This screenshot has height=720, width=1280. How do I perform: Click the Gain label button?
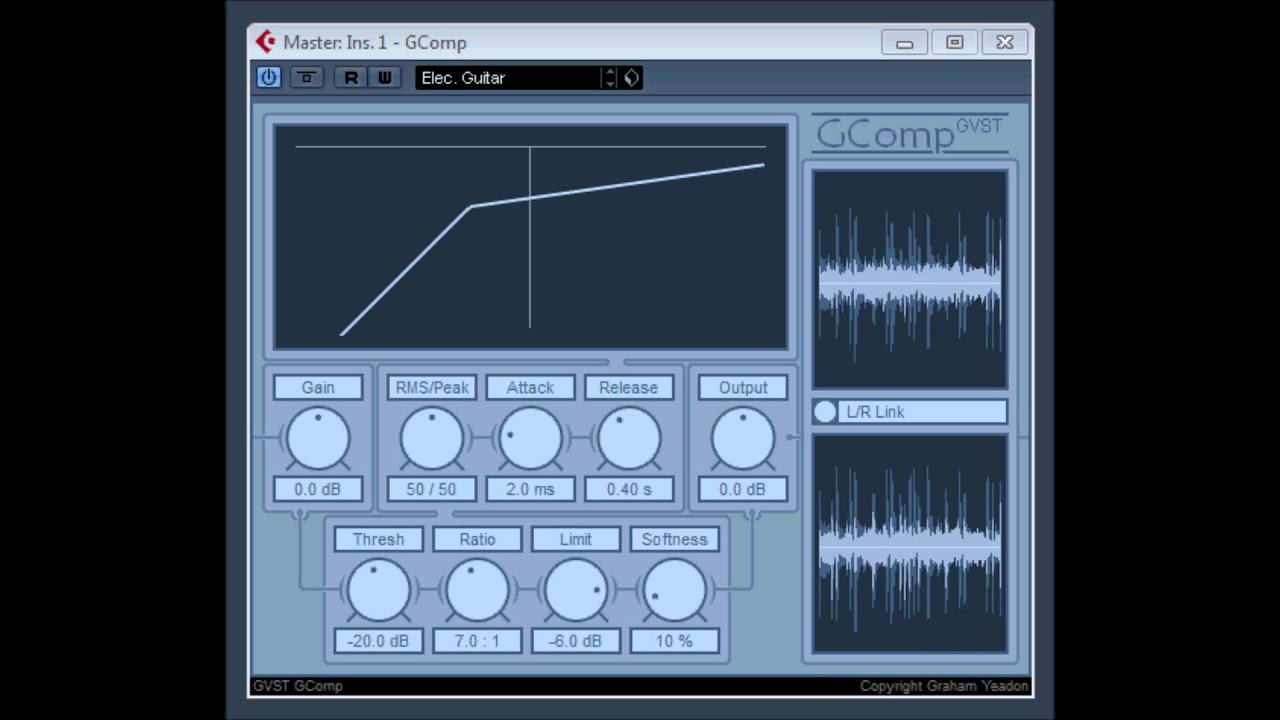coord(318,387)
